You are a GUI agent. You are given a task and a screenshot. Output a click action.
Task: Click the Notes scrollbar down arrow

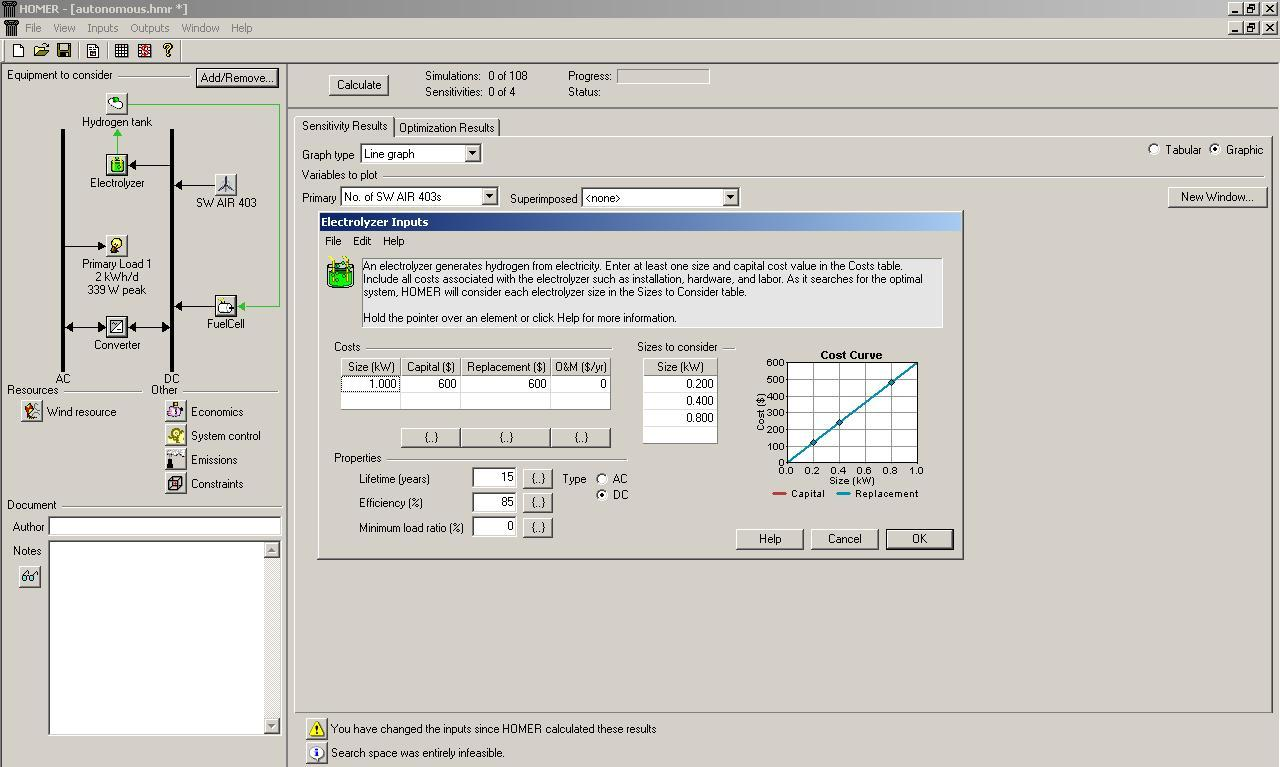[x=272, y=726]
